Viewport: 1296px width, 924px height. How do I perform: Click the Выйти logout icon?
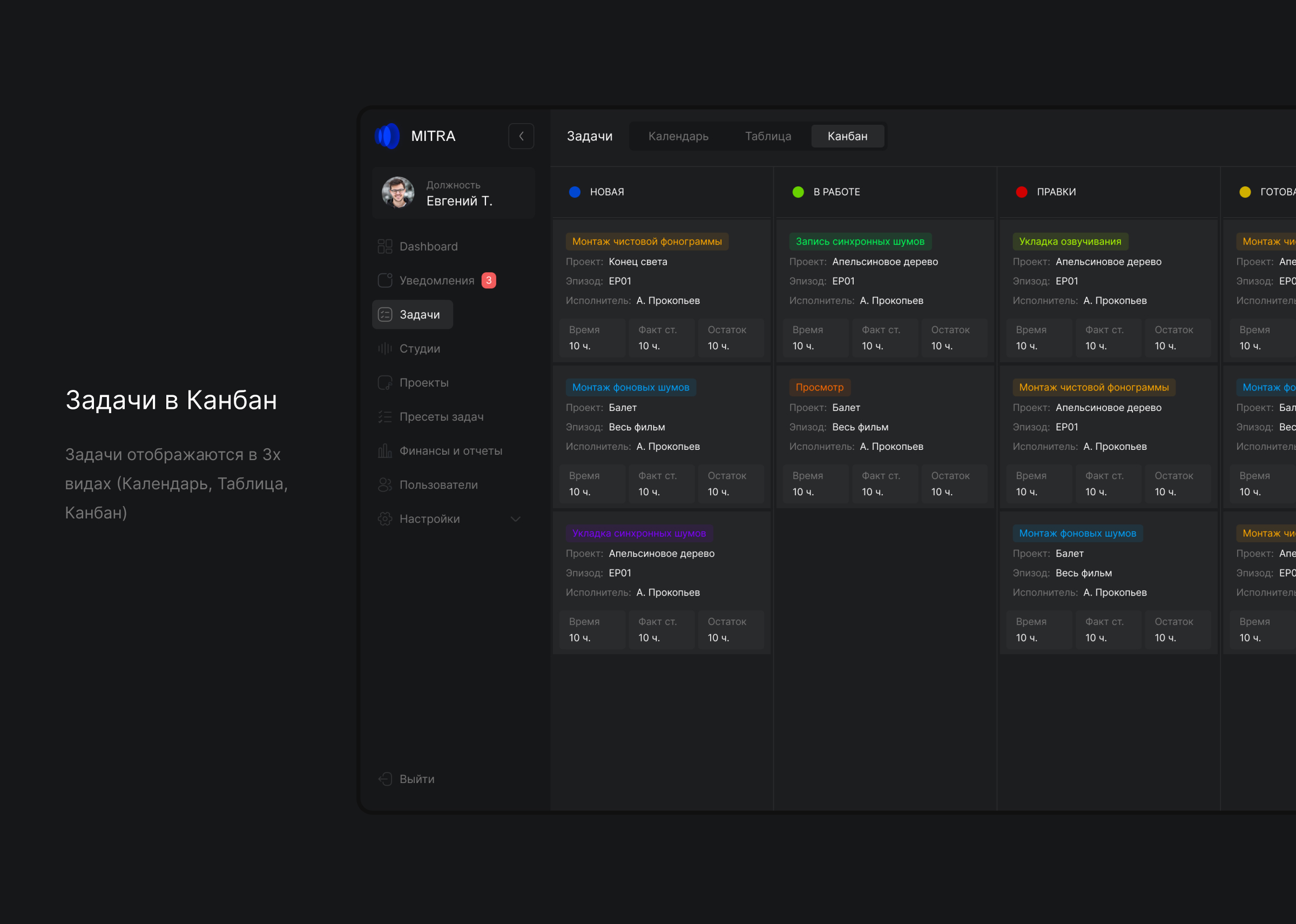coord(385,779)
